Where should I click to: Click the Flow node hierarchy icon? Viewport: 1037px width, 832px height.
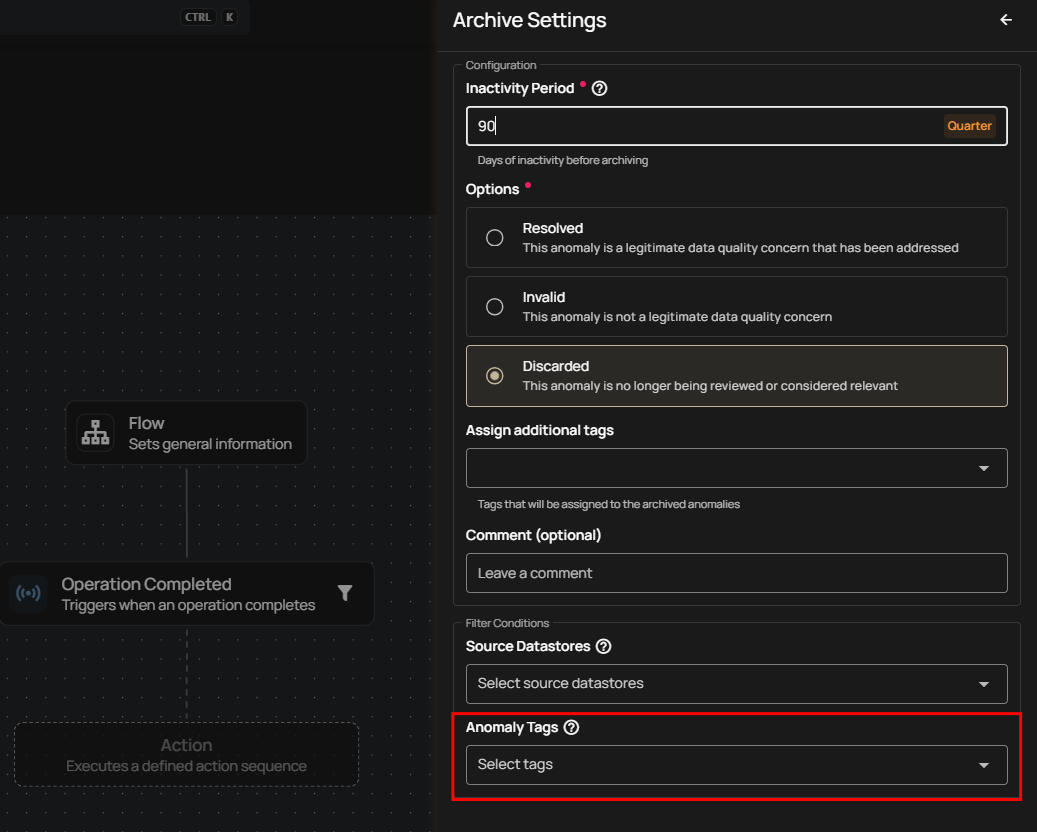[96, 433]
